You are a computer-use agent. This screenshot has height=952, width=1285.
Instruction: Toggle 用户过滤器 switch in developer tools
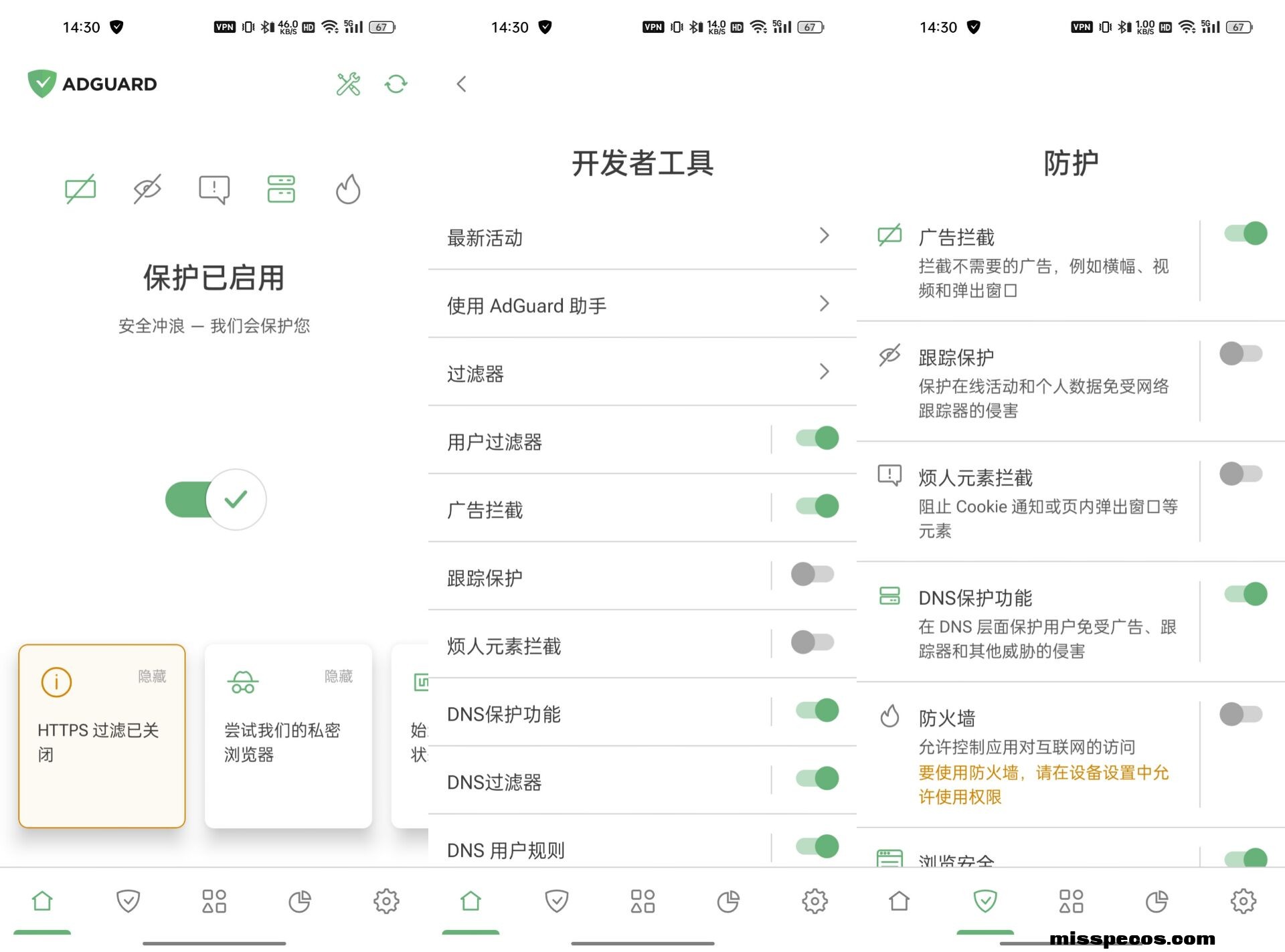click(817, 438)
